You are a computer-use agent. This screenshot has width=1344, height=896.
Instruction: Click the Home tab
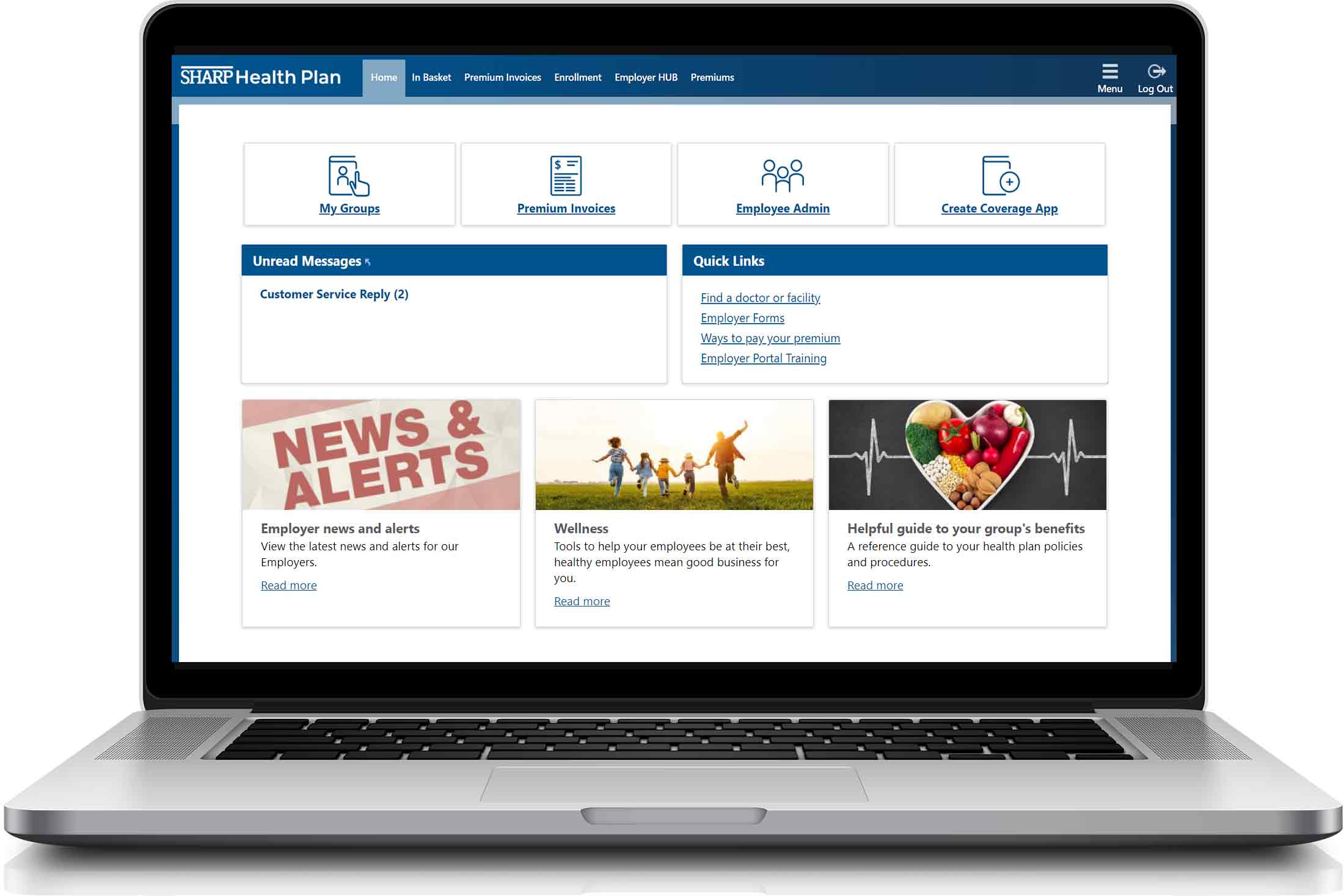tap(384, 77)
